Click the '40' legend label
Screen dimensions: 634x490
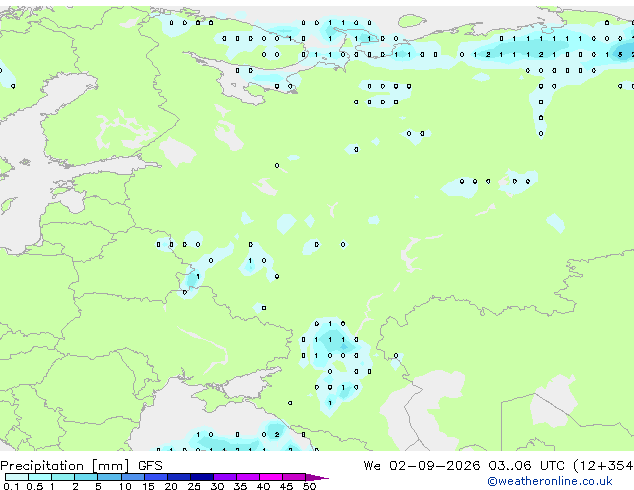pyautogui.click(x=263, y=486)
